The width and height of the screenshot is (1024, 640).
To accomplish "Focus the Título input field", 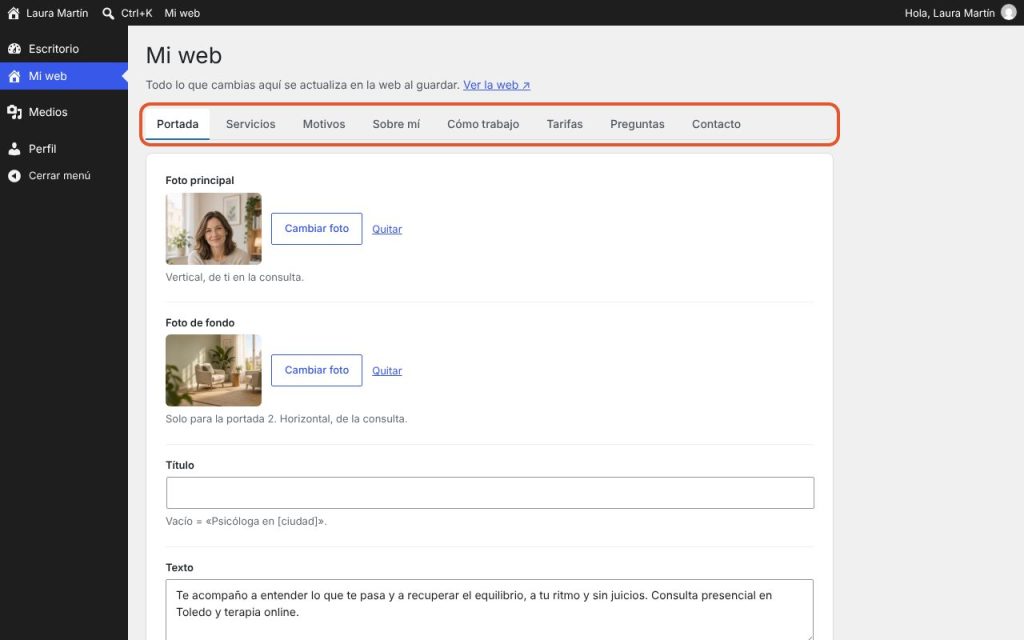I will tap(490, 493).
